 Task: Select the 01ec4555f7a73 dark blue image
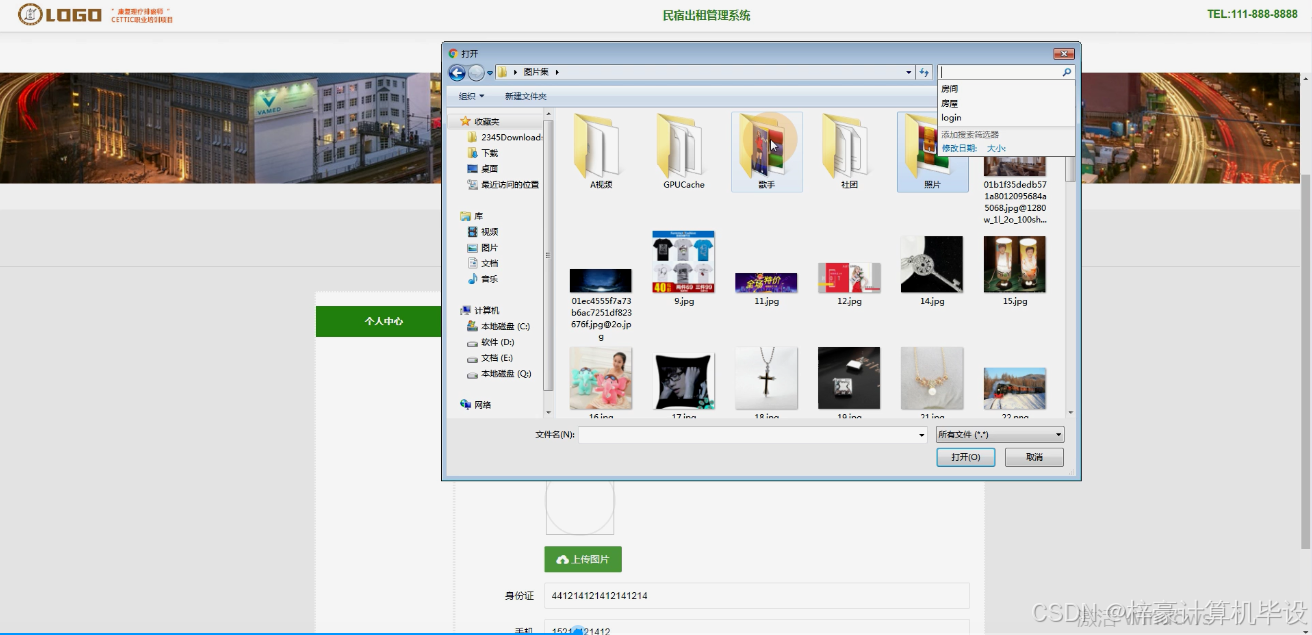coord(601,304)
